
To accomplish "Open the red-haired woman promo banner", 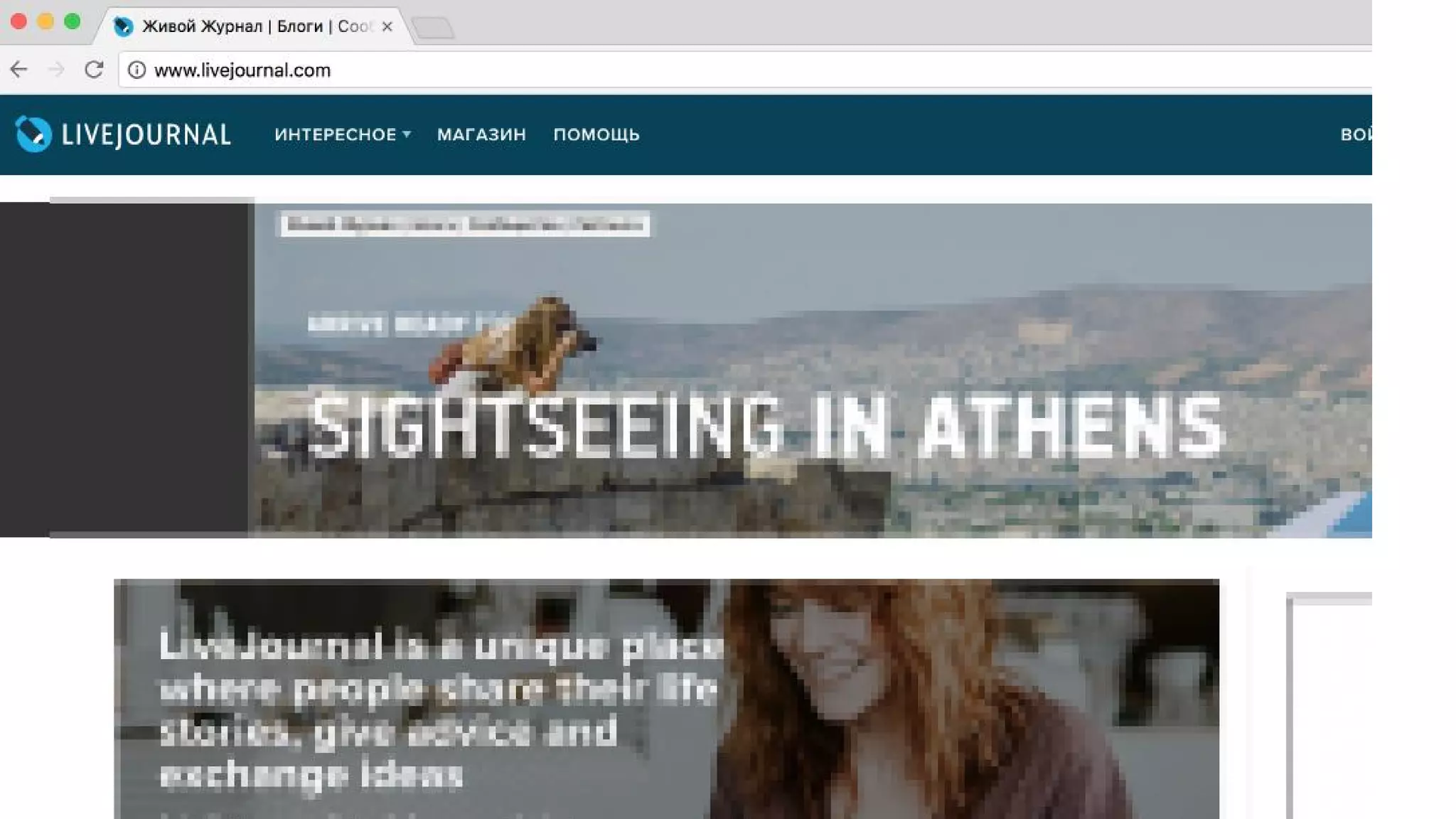I will [666, 699].
